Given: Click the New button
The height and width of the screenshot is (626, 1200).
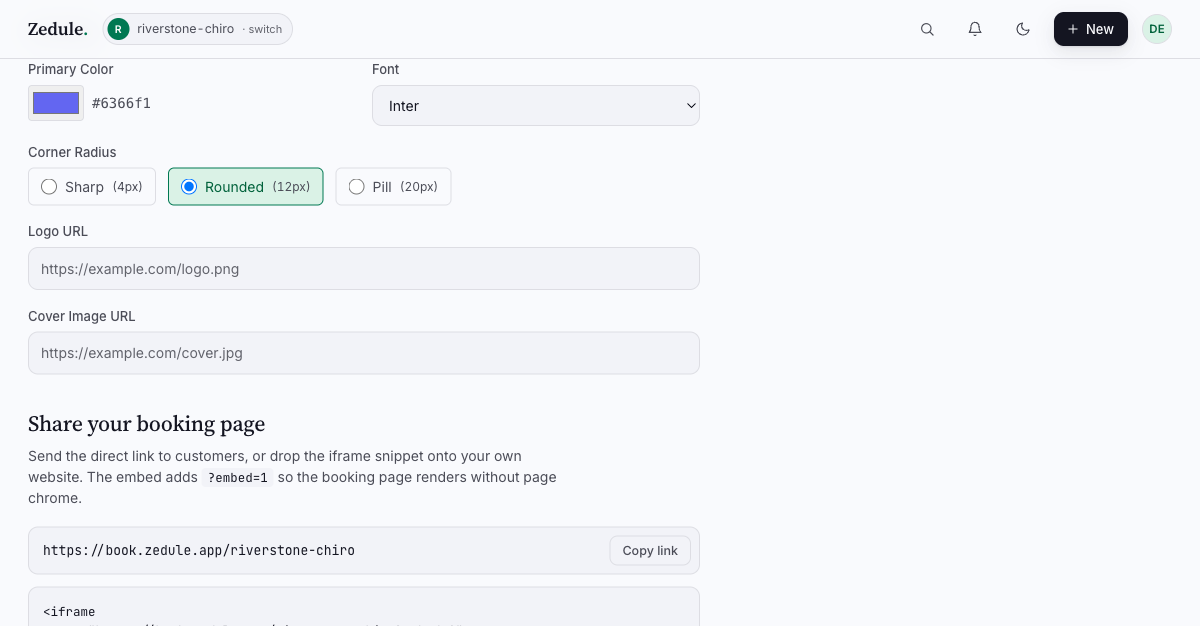Looking at the screenshot, I should pyautogui.click(x=1091, y=29).
